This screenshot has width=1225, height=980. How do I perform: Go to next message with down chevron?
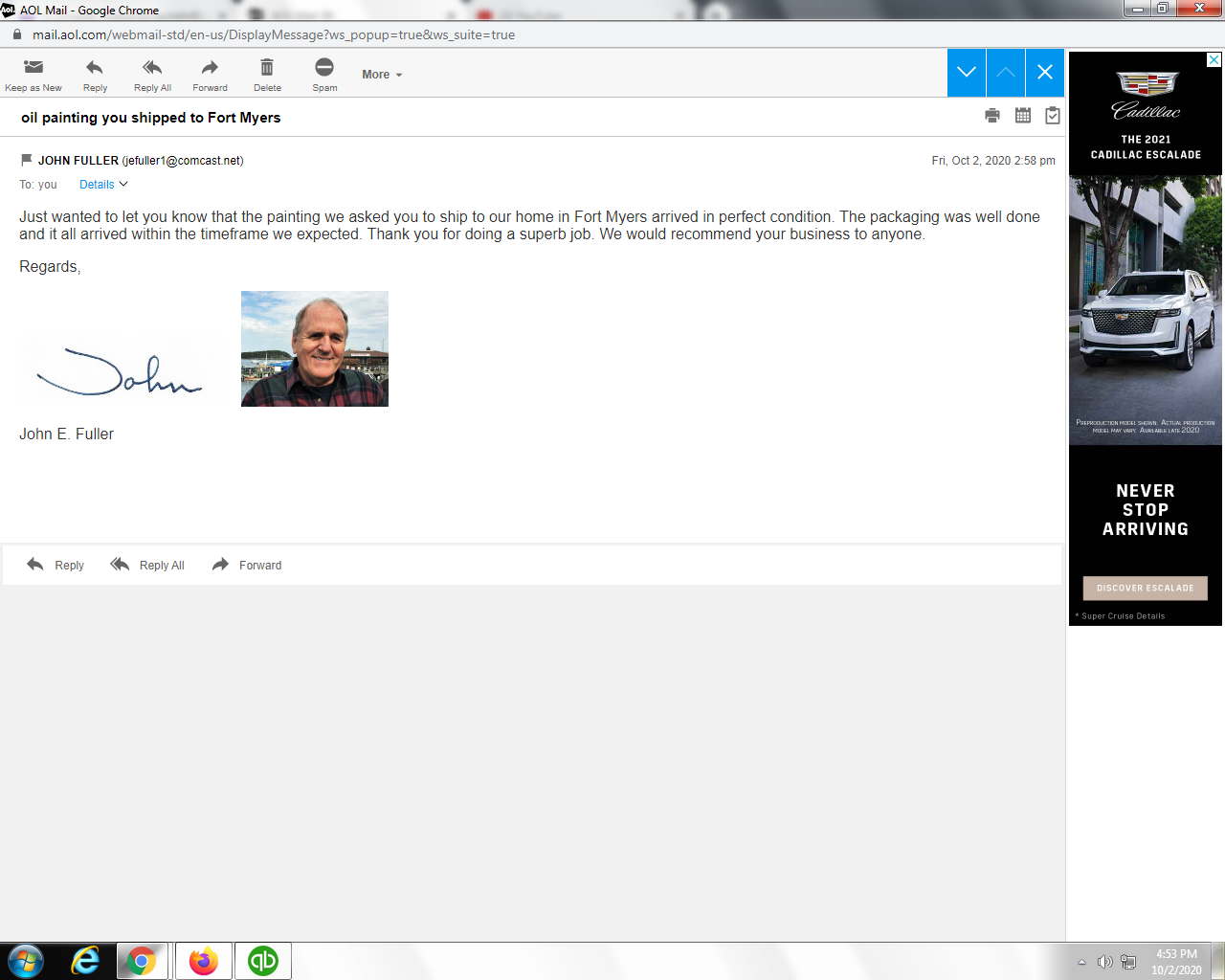(x=967, y=73)
